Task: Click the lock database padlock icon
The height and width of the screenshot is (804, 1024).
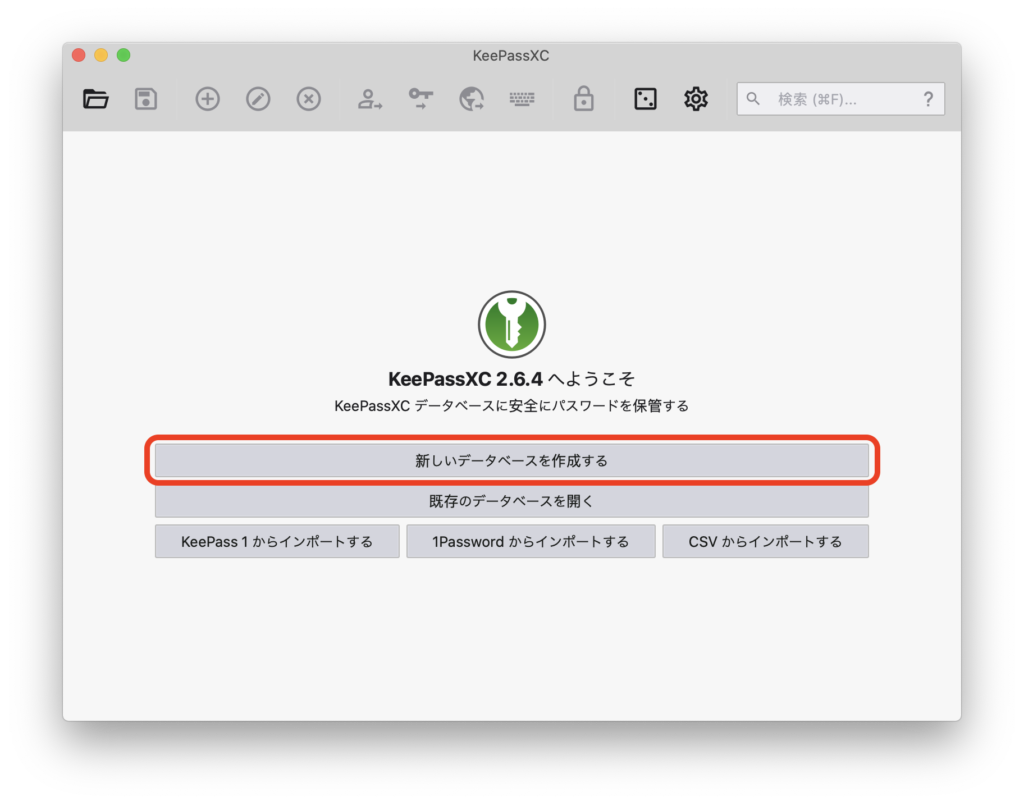Action: tap(583, 99)
